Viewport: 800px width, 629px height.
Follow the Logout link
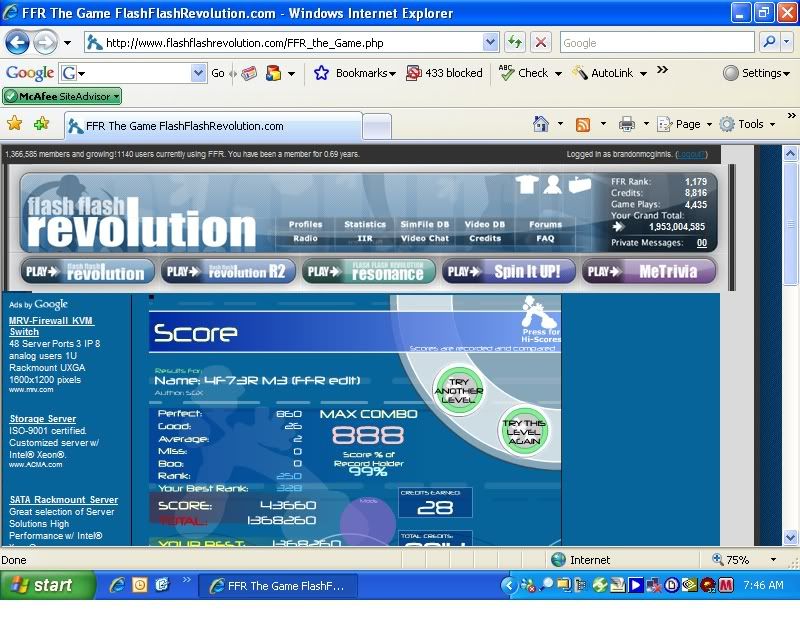click(691, 155)
